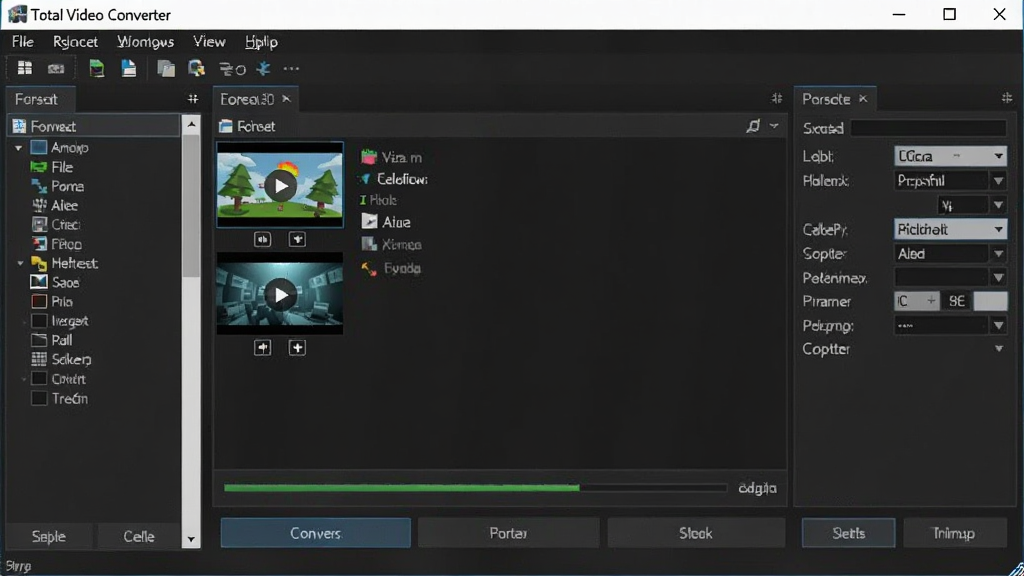Select the Aiue list item

(x=386, y=222)
